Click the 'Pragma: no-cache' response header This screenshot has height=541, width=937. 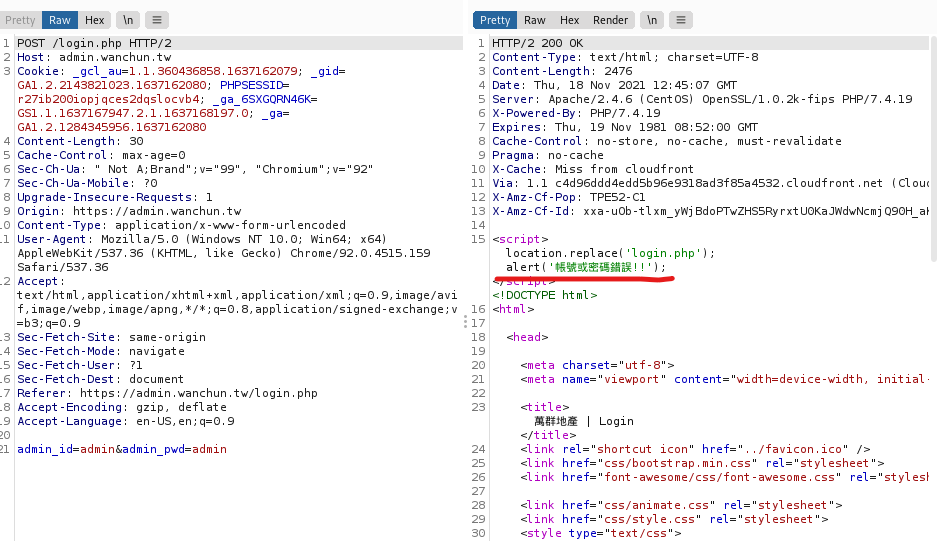point(547,155)
